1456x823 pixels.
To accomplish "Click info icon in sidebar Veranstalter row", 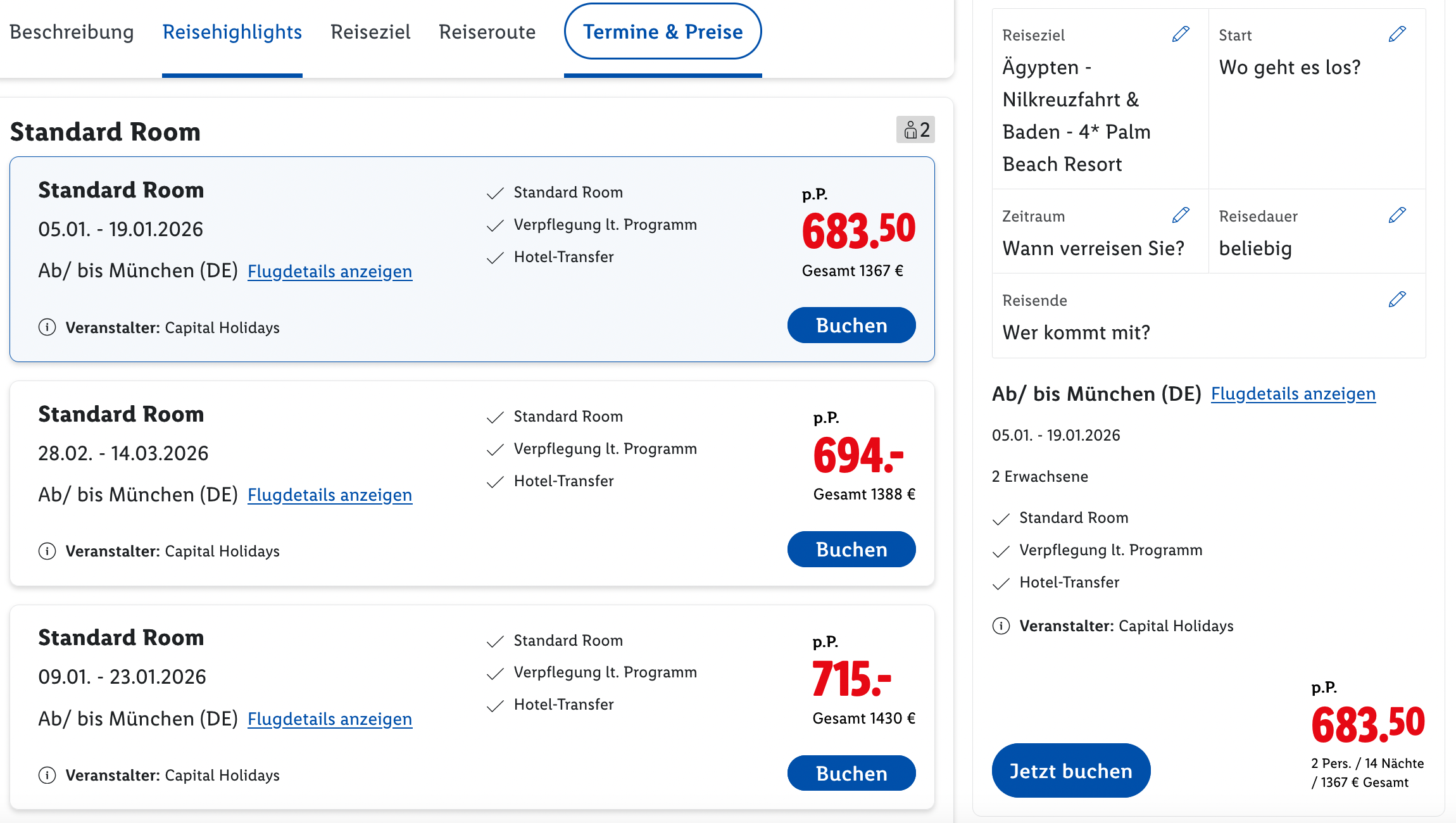I will click(x=1001, y=626).
